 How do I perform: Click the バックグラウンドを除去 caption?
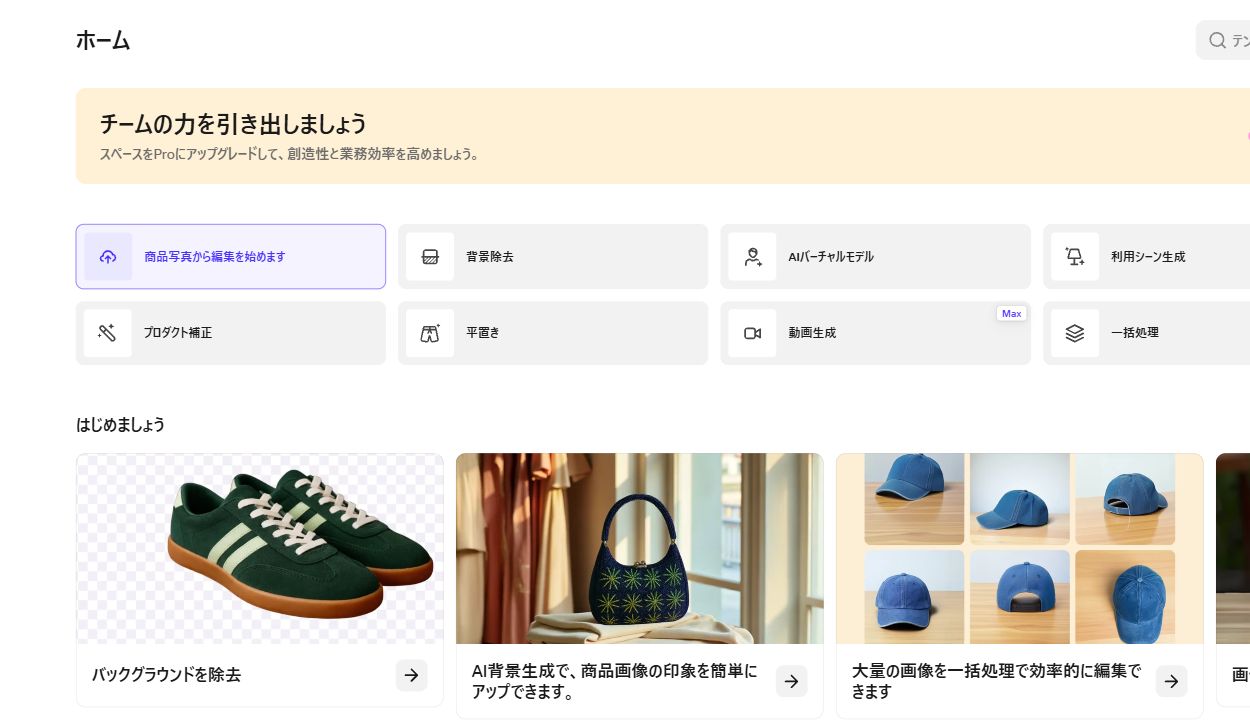[x=166, y=675]
